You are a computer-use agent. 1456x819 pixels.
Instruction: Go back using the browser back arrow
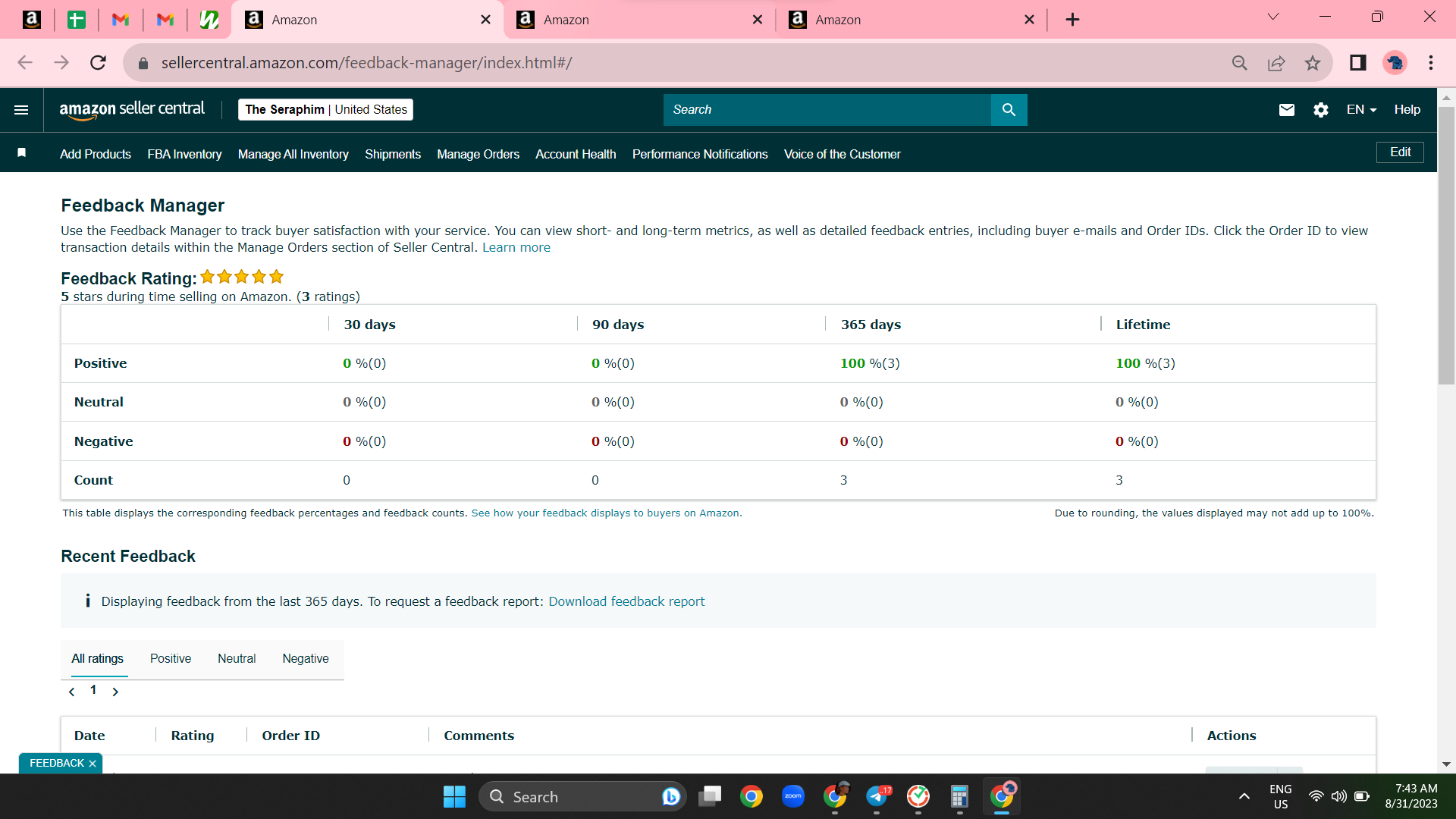pyautogui.click(x=25, y=63)
